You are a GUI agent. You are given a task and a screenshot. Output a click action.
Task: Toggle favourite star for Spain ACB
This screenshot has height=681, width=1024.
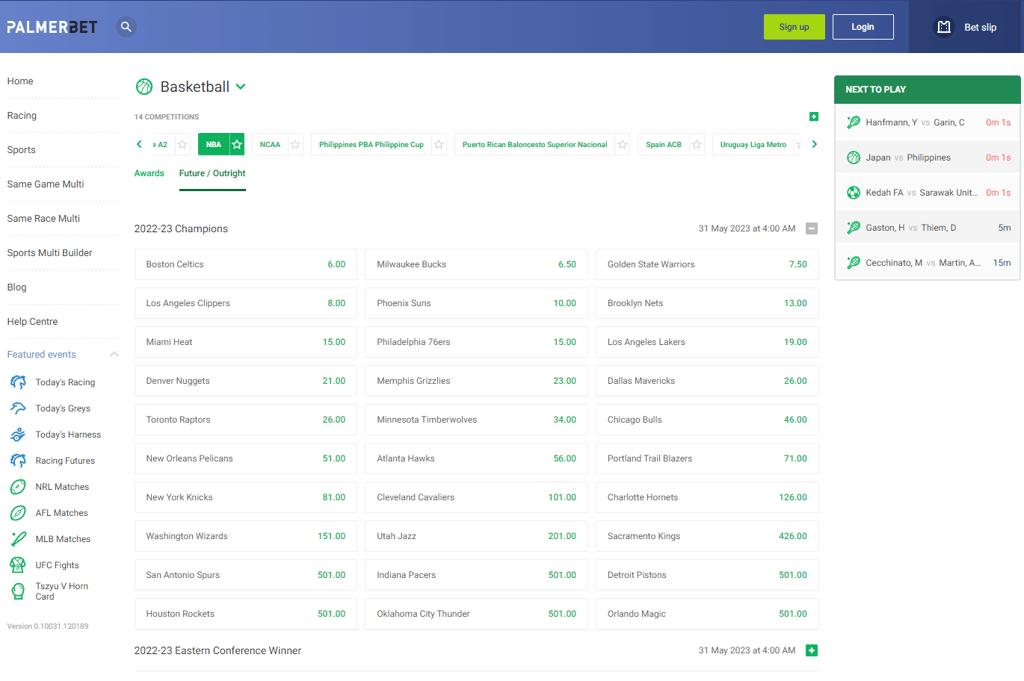pyautogui.click(x=697, y=144)
